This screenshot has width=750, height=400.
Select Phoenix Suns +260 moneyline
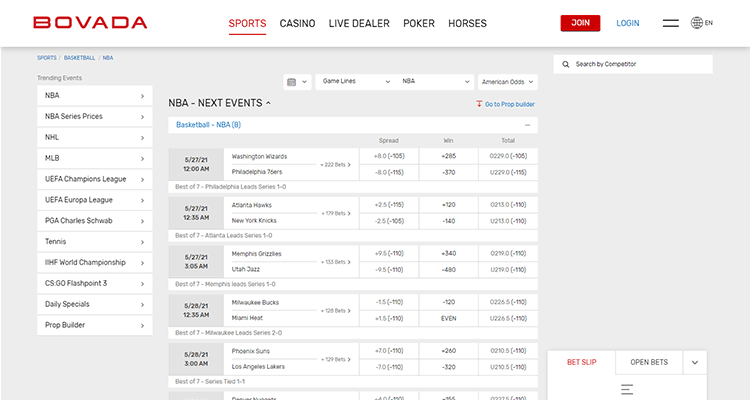coord(449,351)
